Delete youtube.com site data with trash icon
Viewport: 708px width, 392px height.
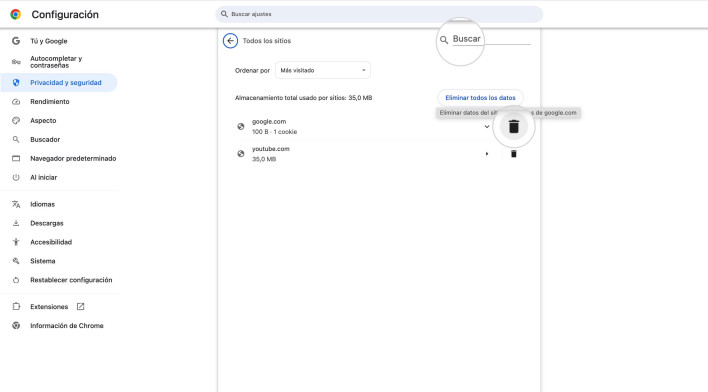[513, 154]
